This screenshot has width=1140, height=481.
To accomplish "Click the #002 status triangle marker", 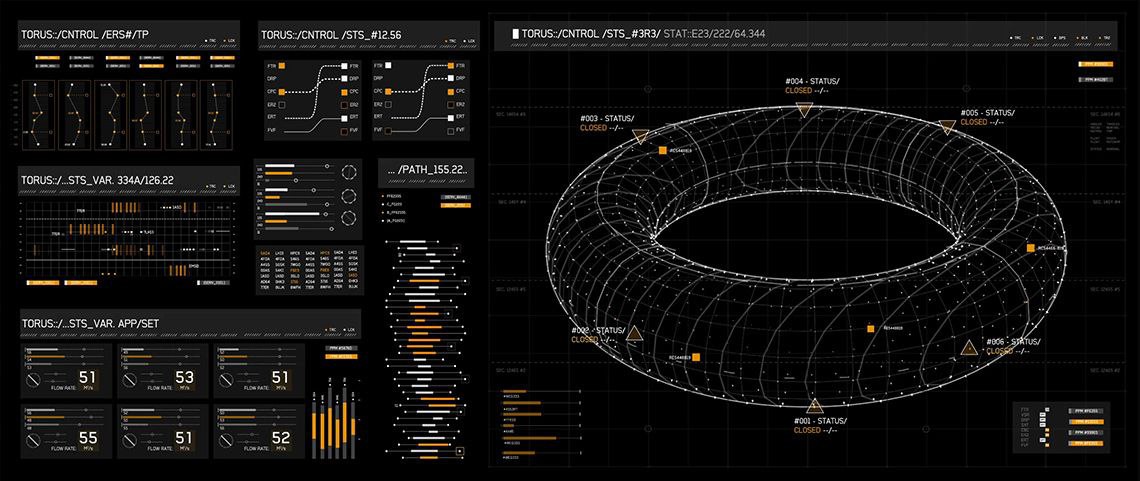I will (x=634, y=331).
